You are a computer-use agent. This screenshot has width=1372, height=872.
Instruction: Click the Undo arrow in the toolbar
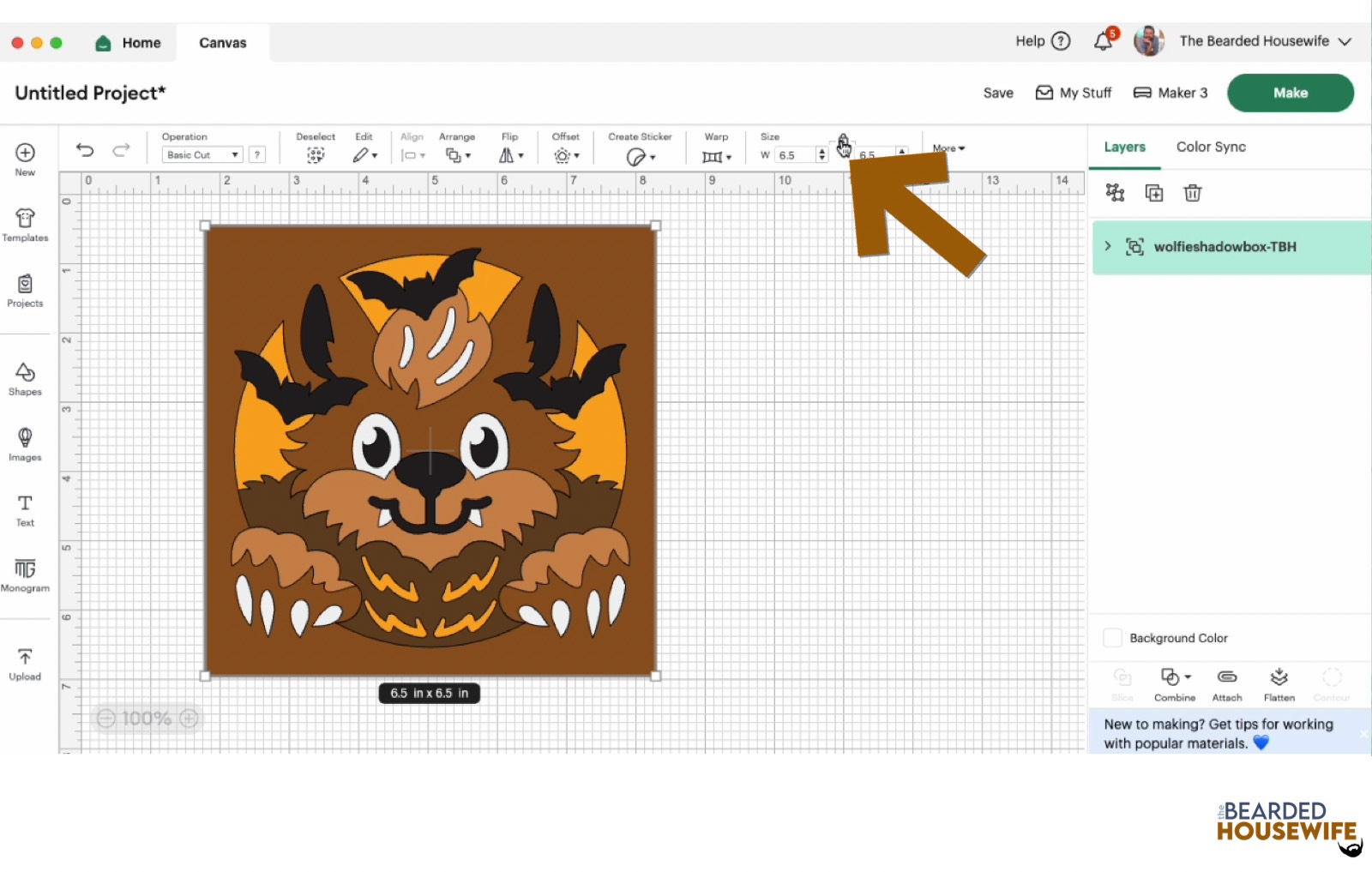(x=85, y=151)
